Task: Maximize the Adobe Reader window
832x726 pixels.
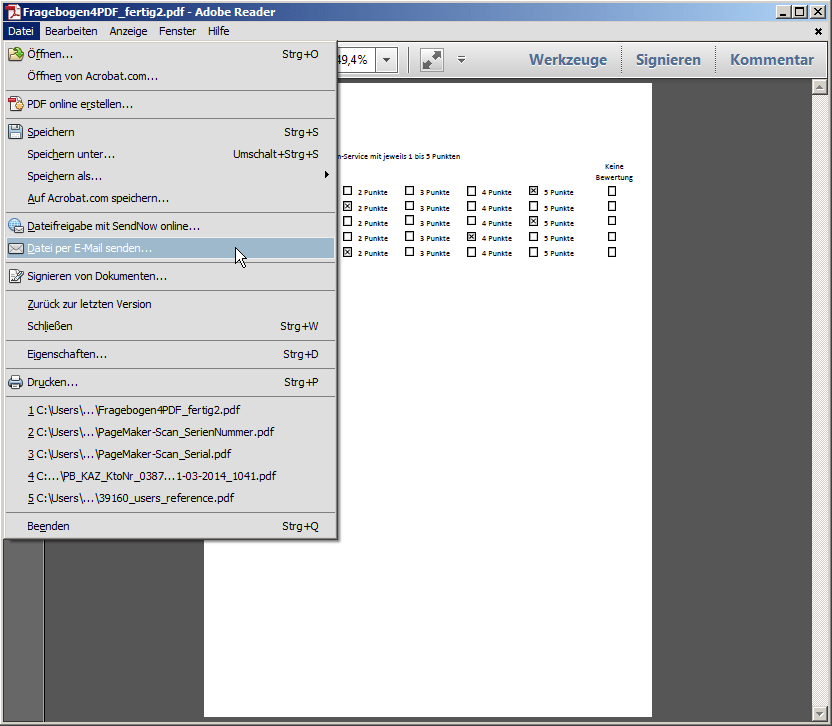Action: pyautogui.click(x=800, y=11)
